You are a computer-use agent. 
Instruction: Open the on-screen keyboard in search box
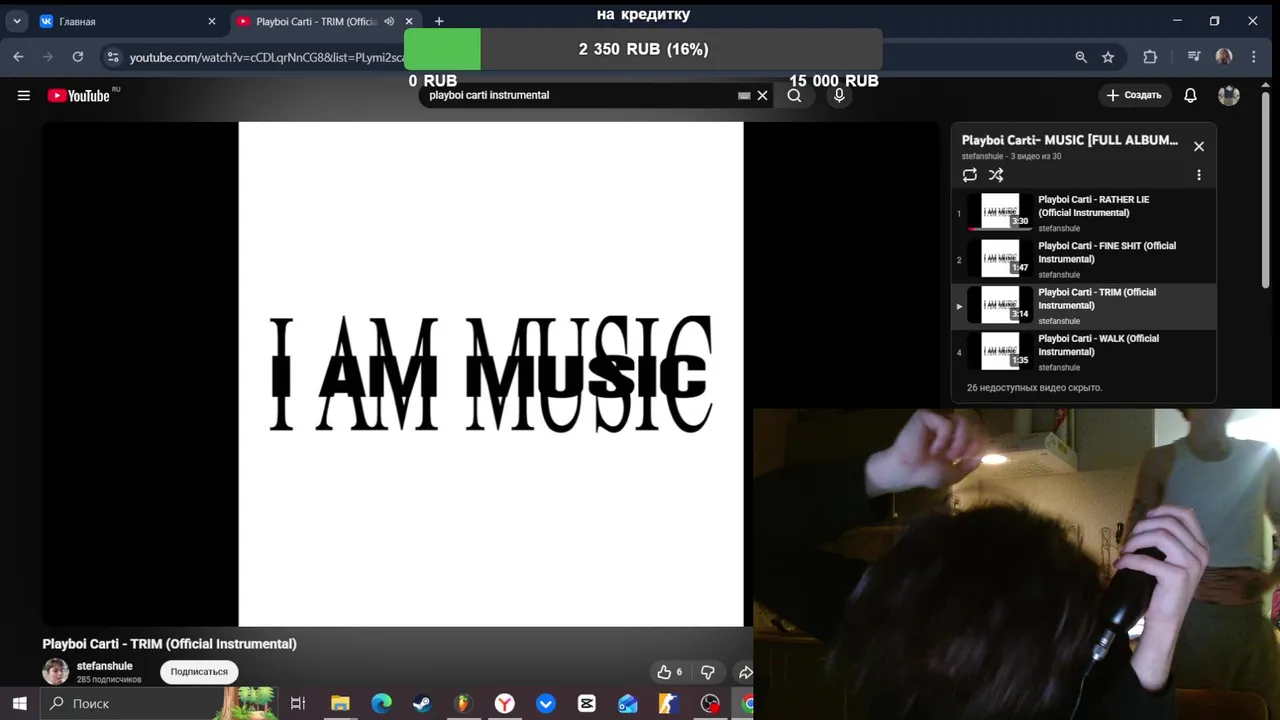click(x=744, y=96)
